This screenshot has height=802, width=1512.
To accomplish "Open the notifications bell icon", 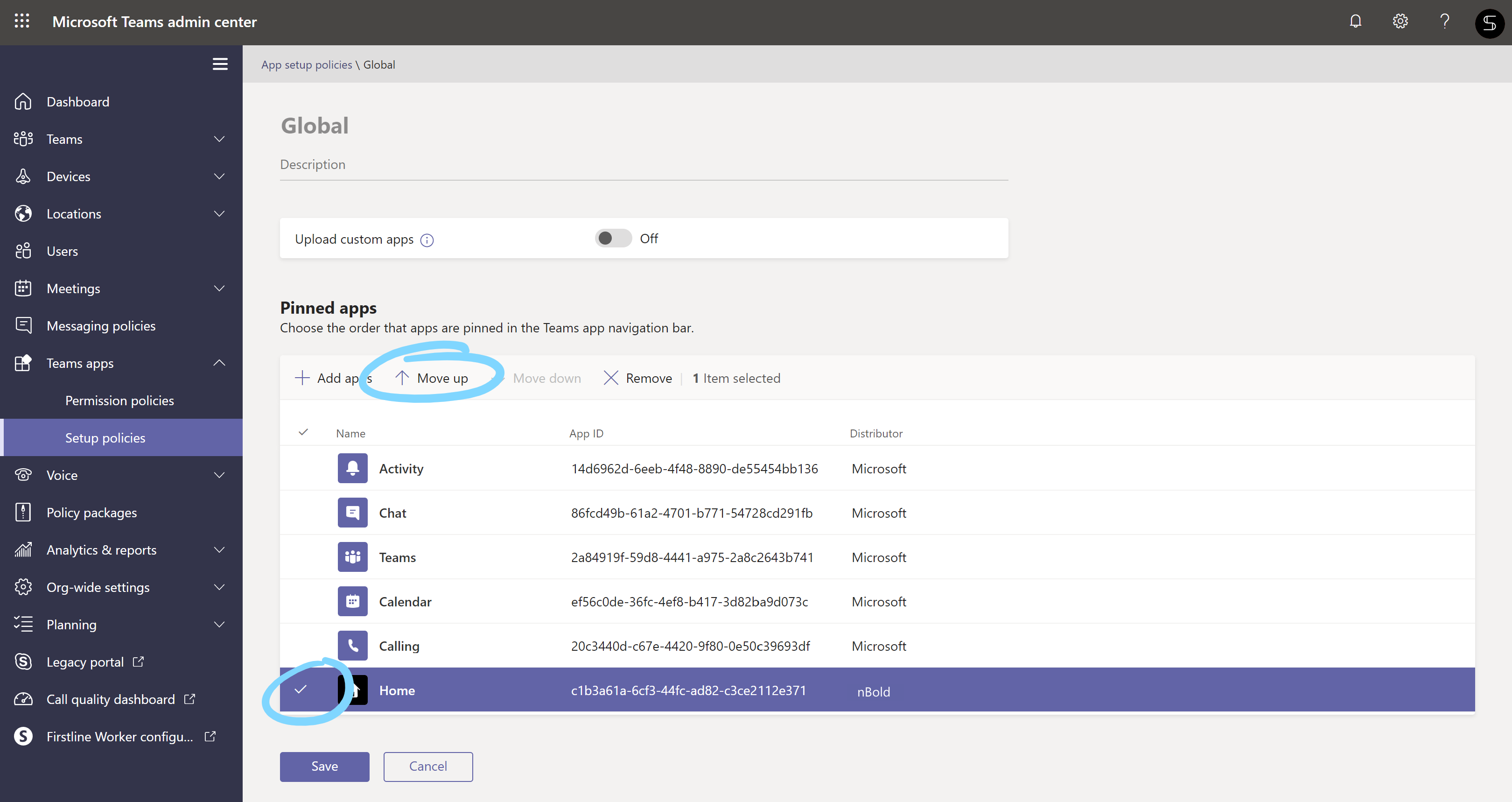I will [x=1355, y=21].
